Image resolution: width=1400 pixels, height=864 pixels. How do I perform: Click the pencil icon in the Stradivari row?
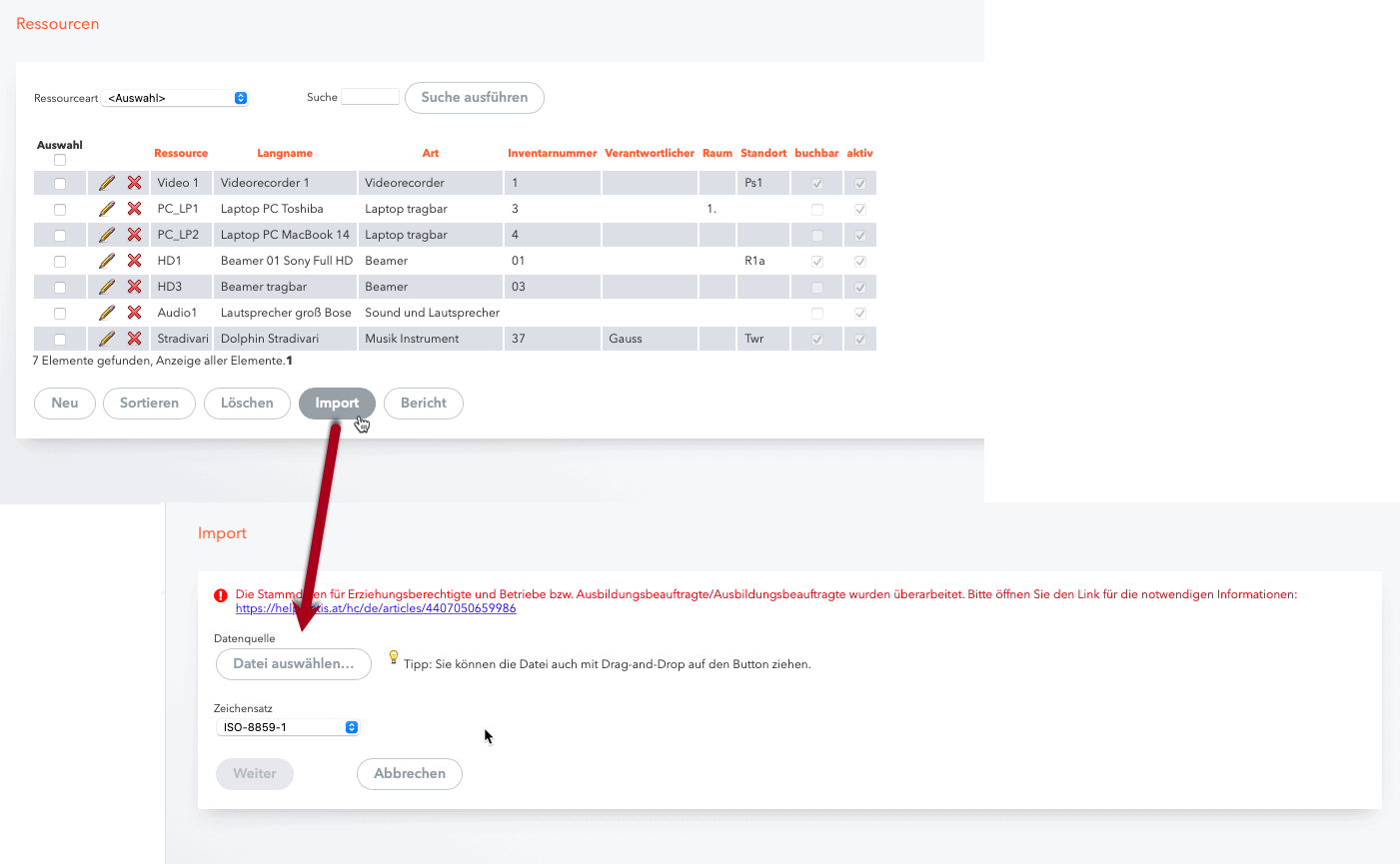click(107, 339)
